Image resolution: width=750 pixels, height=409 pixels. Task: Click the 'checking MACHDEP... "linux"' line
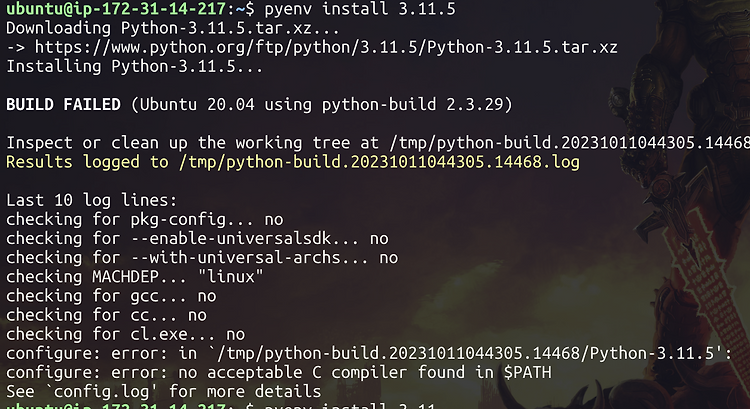pos(134,277)
